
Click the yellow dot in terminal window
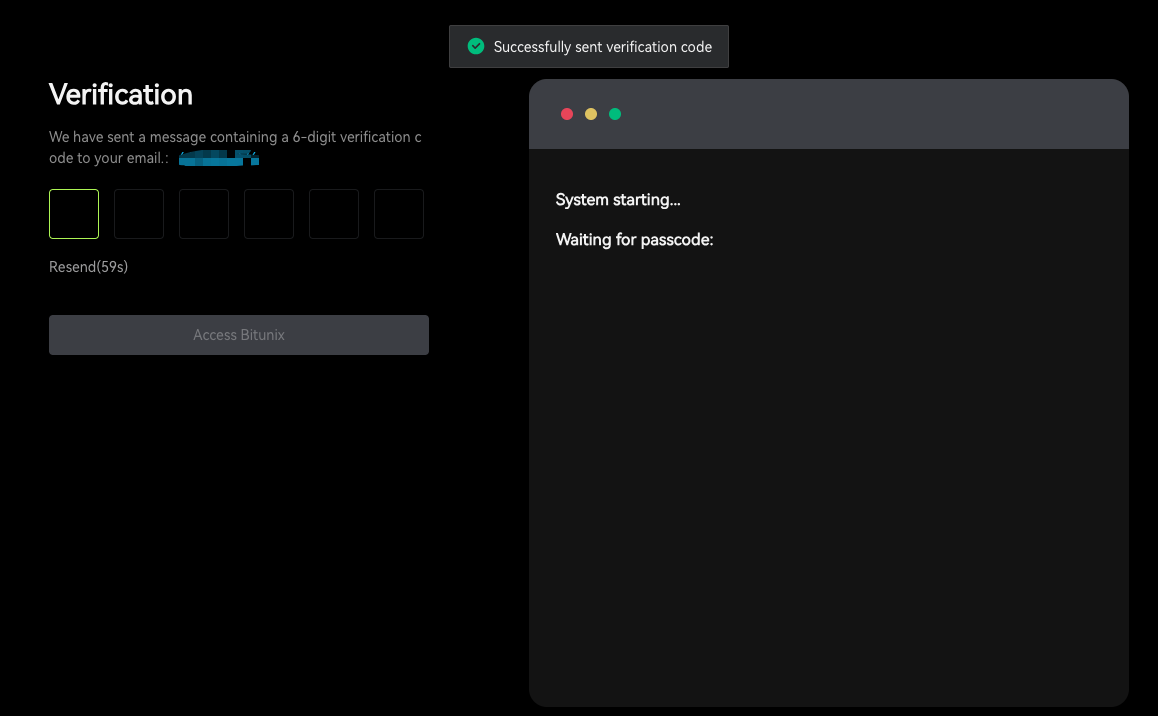click(x=591, y=114)
